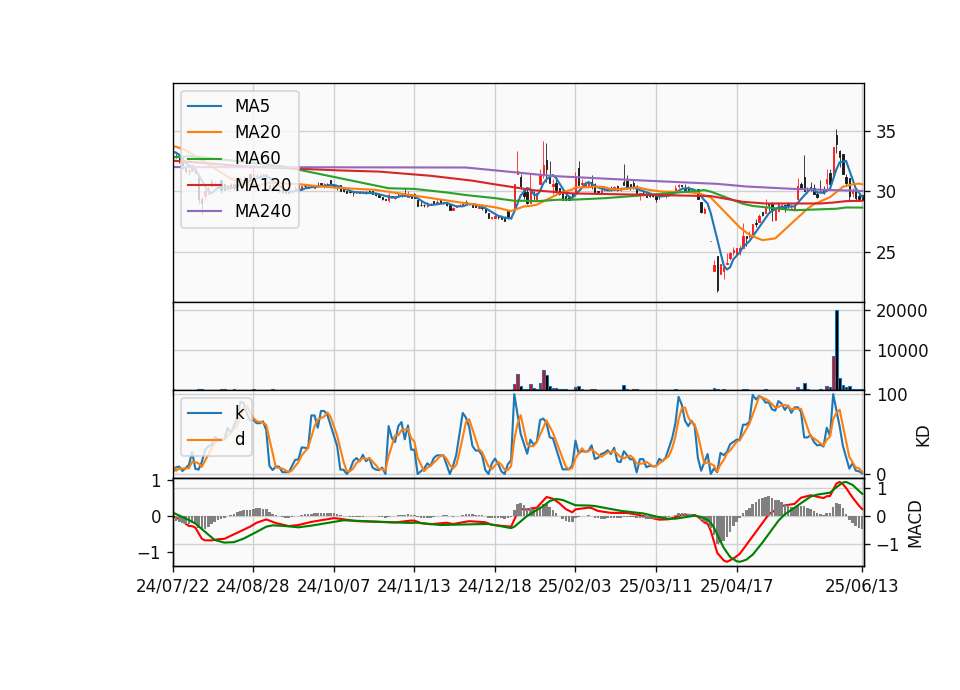The width and height of the screenshot is (960, 690).
Task: Click the MA5 legend label
Action: pyautogui.click(x=252, y=106)
